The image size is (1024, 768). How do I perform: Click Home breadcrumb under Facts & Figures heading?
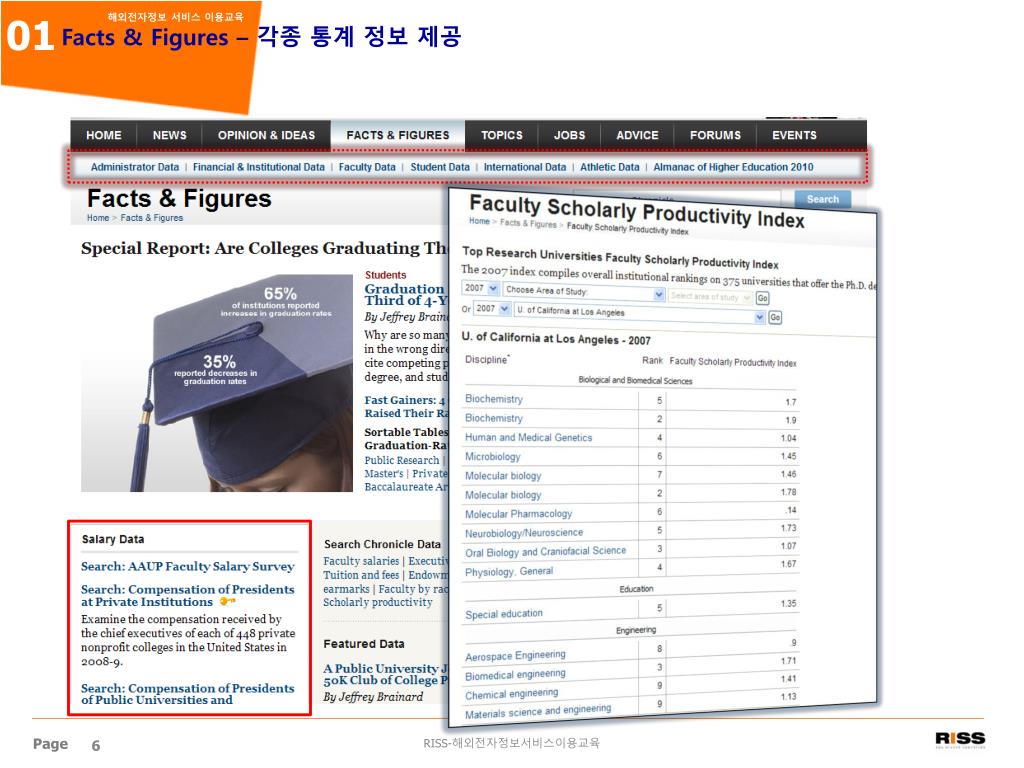coord(98,218)
